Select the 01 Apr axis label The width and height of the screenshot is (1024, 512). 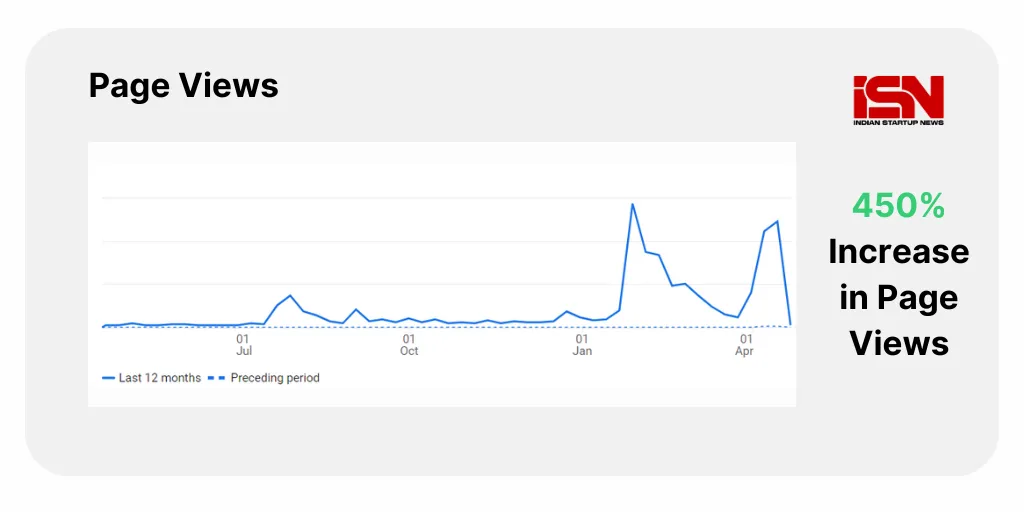tap(745, 345)
